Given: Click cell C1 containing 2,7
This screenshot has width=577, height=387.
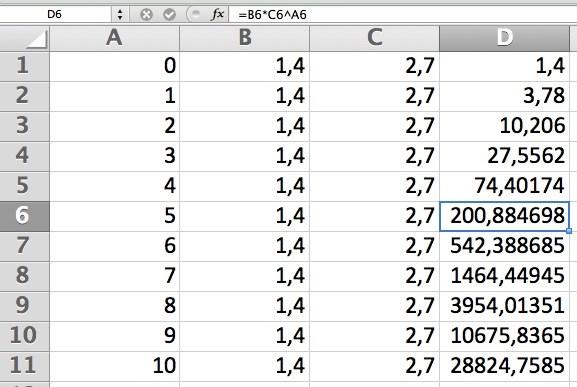Looking at the screenshot, I should click(374, 66).
